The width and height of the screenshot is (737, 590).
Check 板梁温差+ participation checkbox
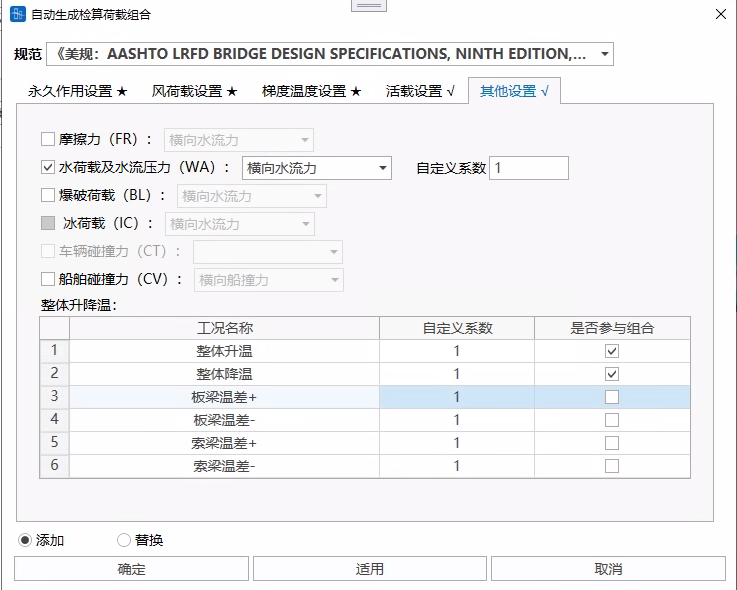point(612,397)
